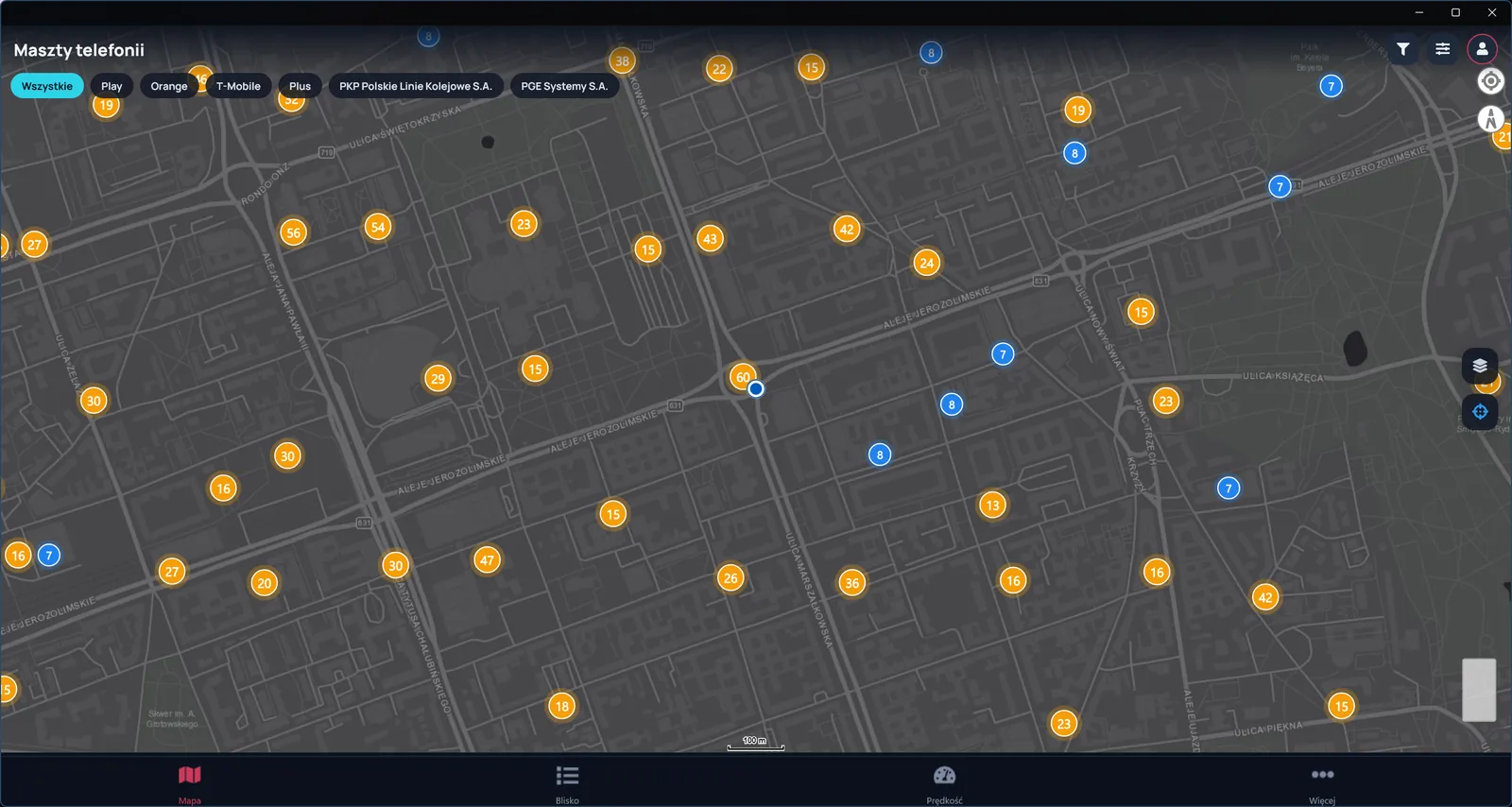This screenshot has height=807, width=1512.
Task: Open the Prędkość speed tab
Action: tap(944, 783)
